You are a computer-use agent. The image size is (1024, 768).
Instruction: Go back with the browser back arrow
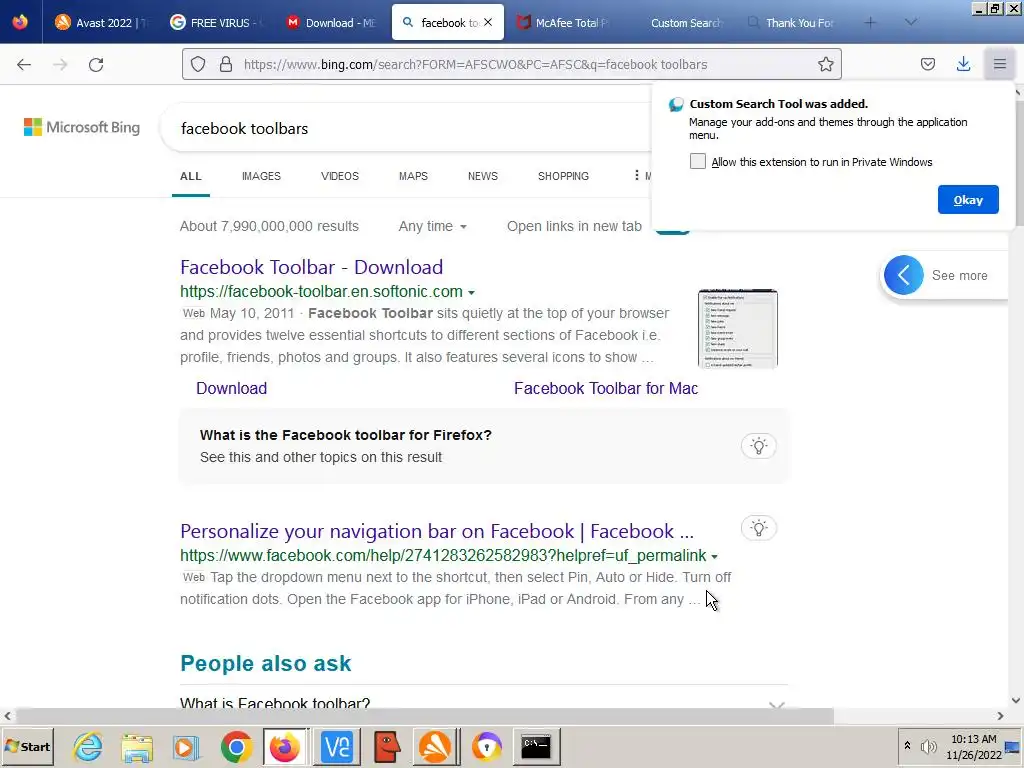24,64
